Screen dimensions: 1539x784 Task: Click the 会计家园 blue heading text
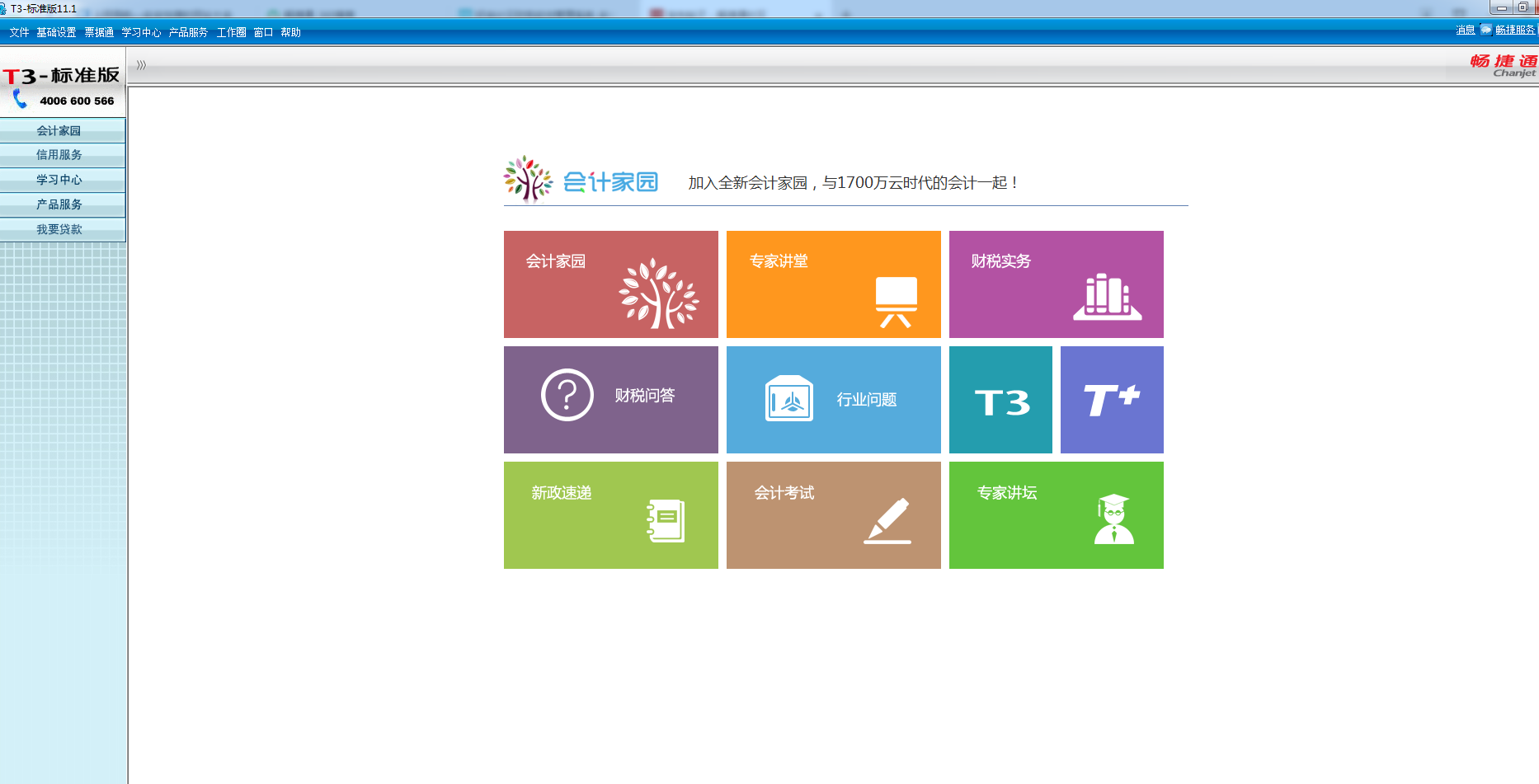610,182
